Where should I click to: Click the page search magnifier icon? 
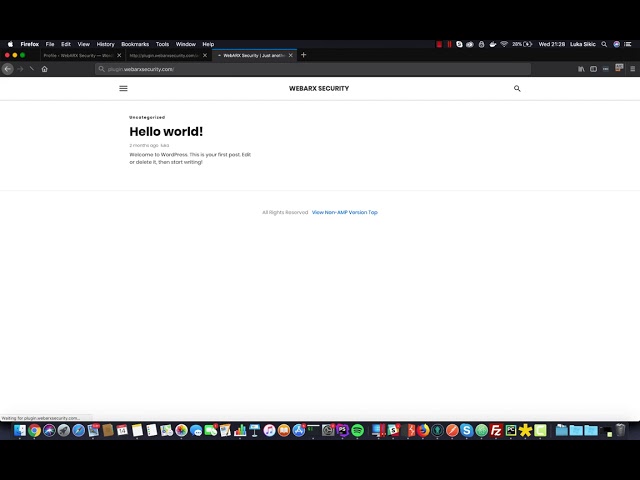[x=517, y=88]
